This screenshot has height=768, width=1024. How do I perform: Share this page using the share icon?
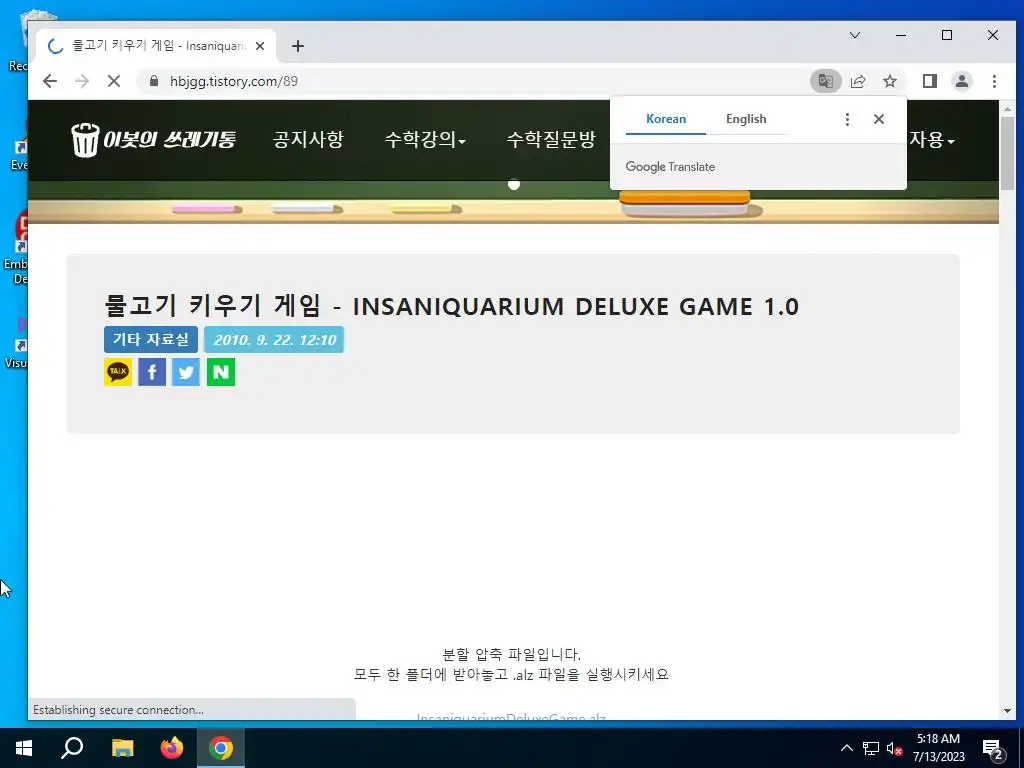[858, 81]
